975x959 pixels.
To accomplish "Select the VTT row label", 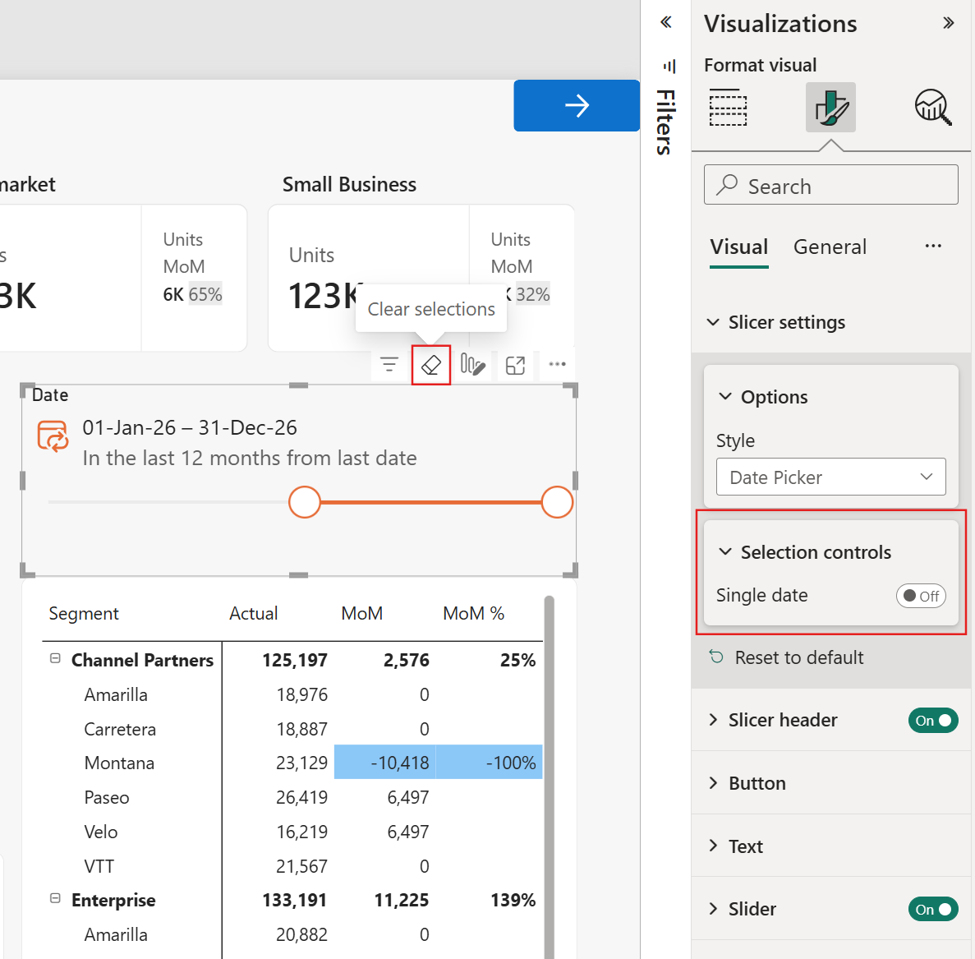I will click(99, 866).
